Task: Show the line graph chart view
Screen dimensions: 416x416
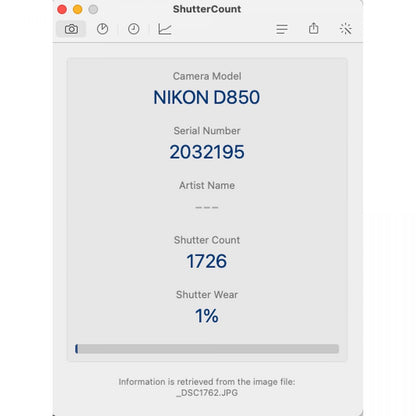Action: (x=165, y=29)
